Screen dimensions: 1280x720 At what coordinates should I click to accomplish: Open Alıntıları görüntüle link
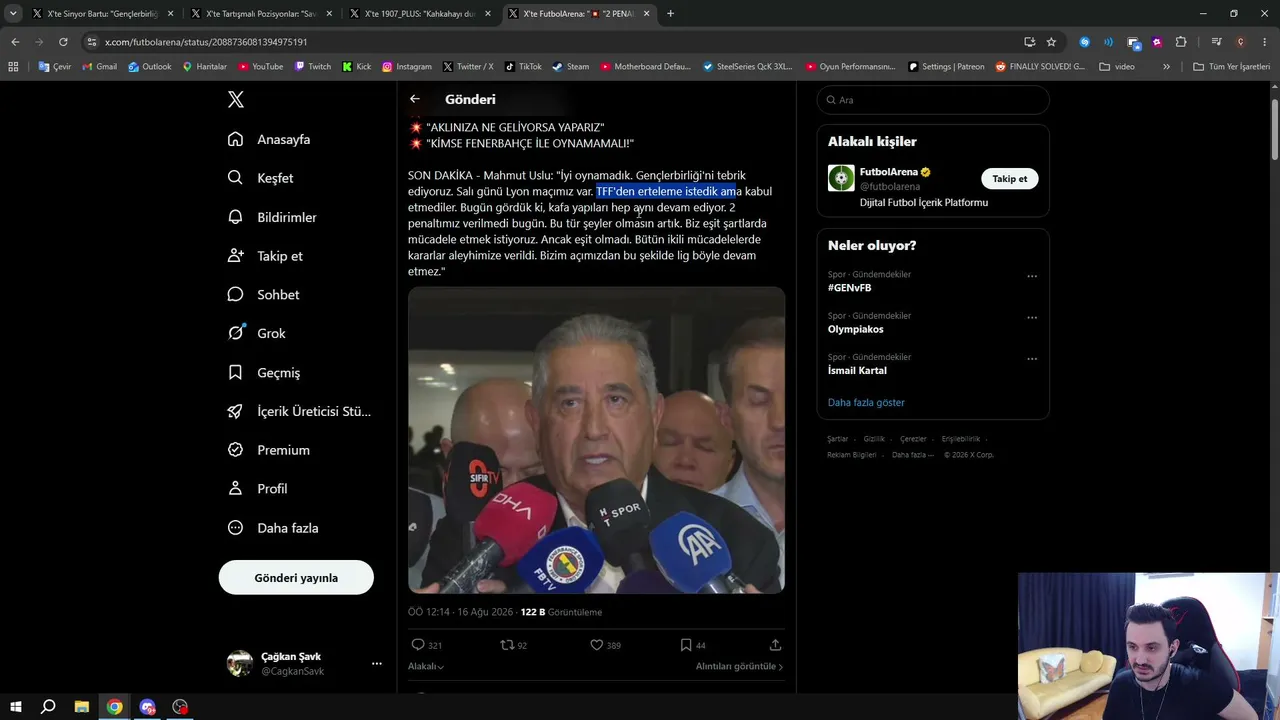coord(739,666)
